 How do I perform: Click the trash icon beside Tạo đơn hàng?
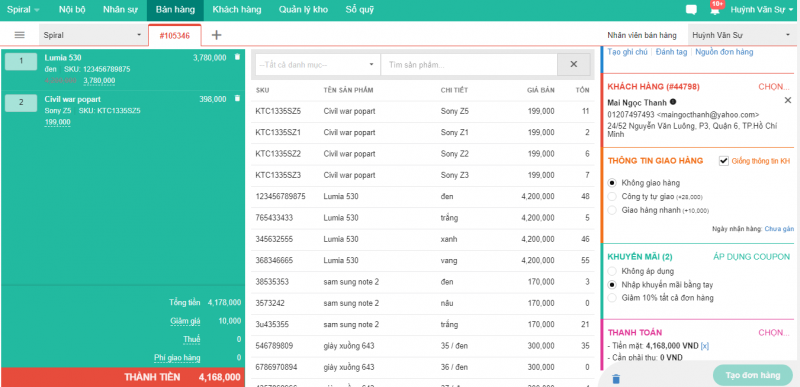(x=616, y=378)
